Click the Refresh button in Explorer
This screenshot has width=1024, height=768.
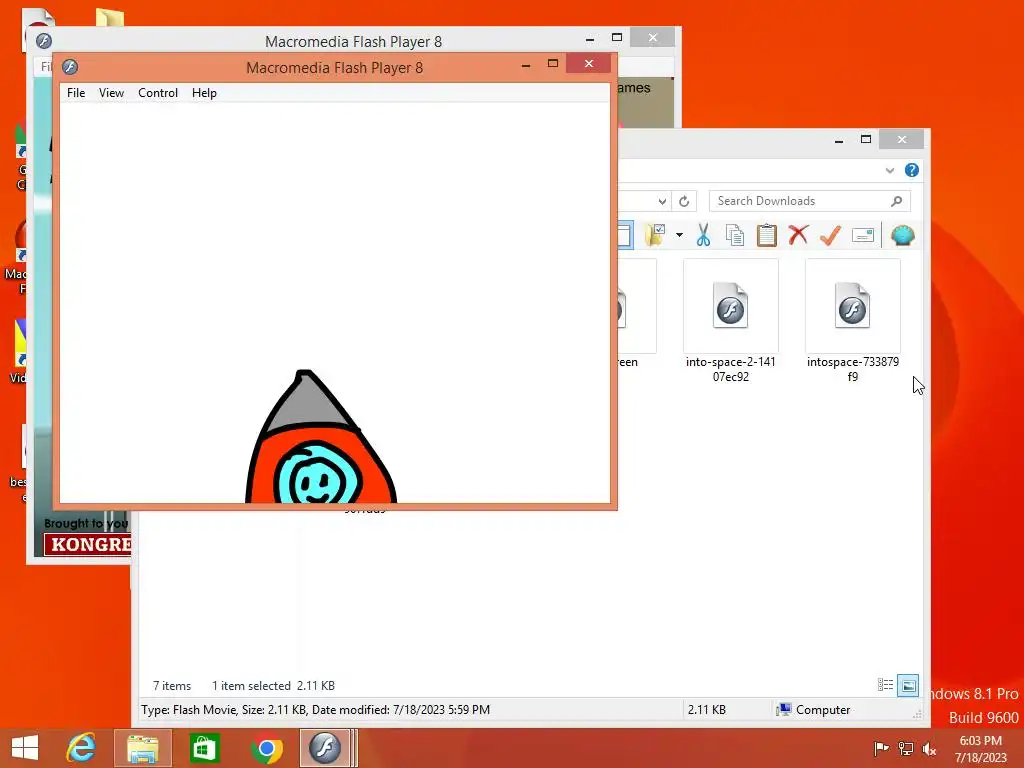[x=684, y=201]
